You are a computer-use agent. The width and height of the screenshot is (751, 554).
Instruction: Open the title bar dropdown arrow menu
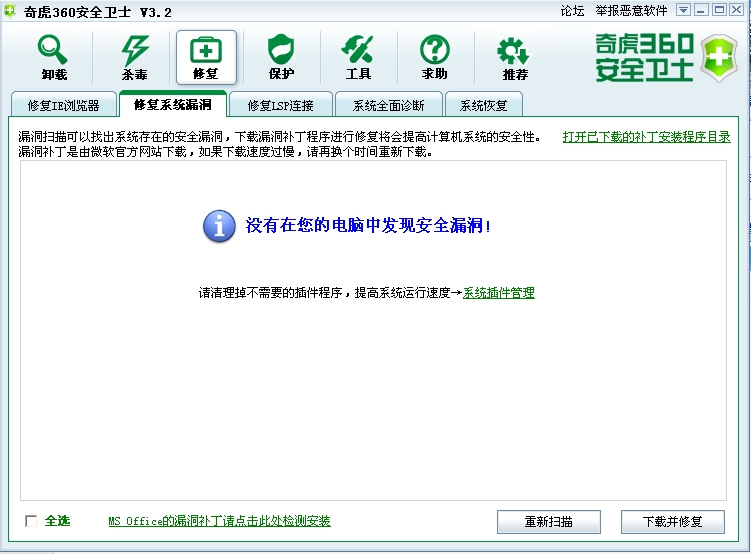tap(683, 10)
